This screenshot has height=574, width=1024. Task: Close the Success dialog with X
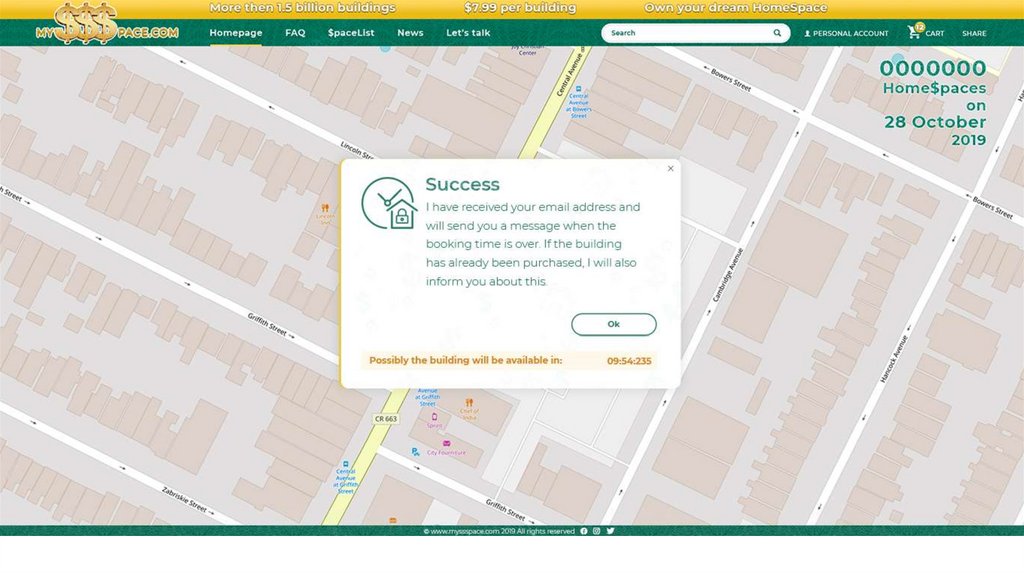[670, 169]
